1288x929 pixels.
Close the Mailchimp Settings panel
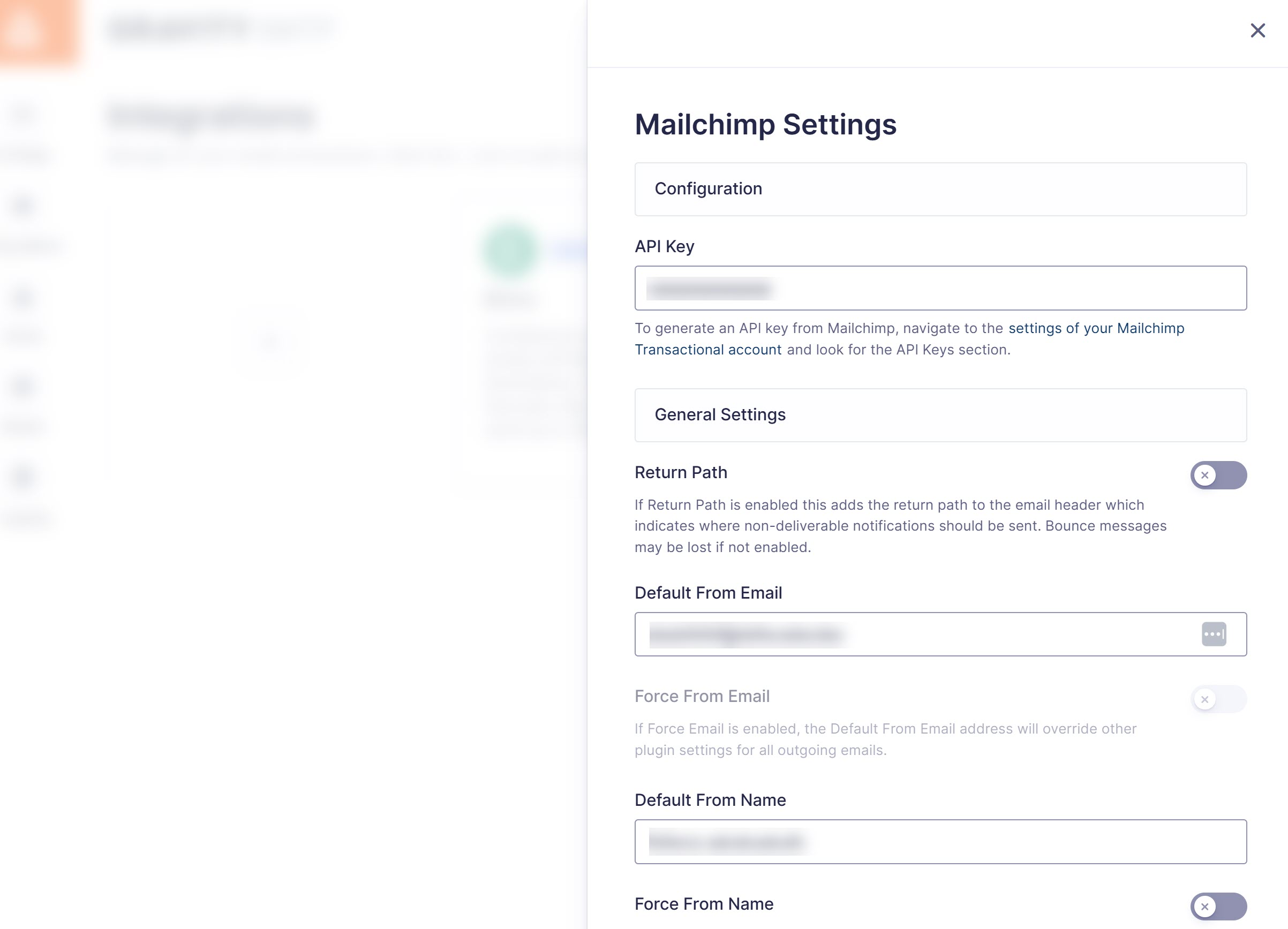1259,31
